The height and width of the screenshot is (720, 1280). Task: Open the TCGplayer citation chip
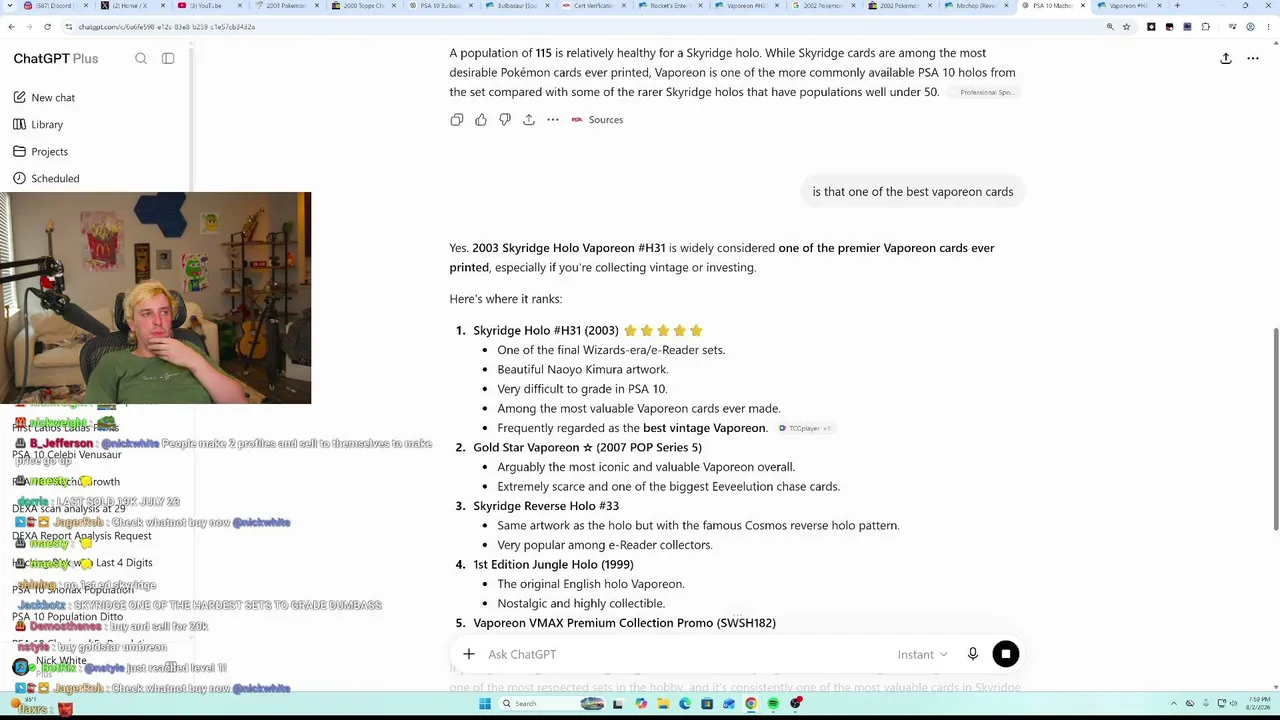(x=804, y=429)
